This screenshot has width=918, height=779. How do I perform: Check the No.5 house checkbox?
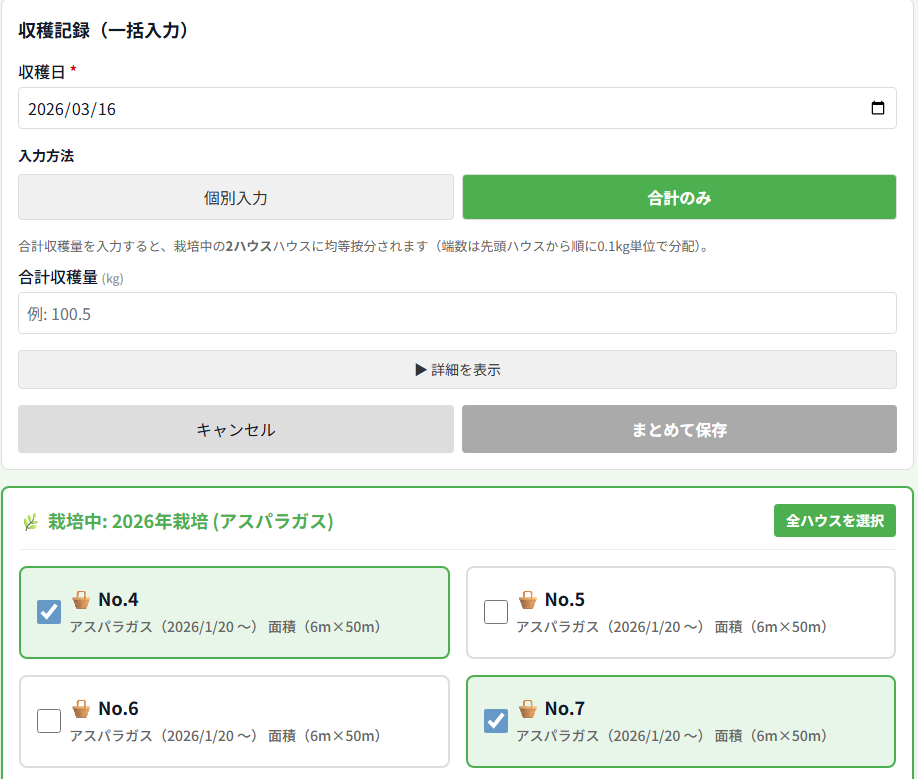496,612
